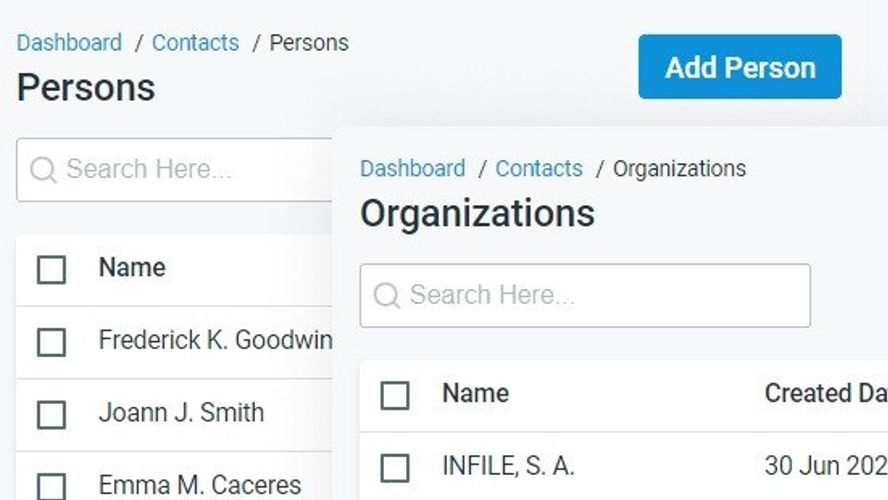This screenshot has height=500, width=888.
Task: Toggle the select-all checkbox in the Organizations table header
Action: tap(395, 395)
